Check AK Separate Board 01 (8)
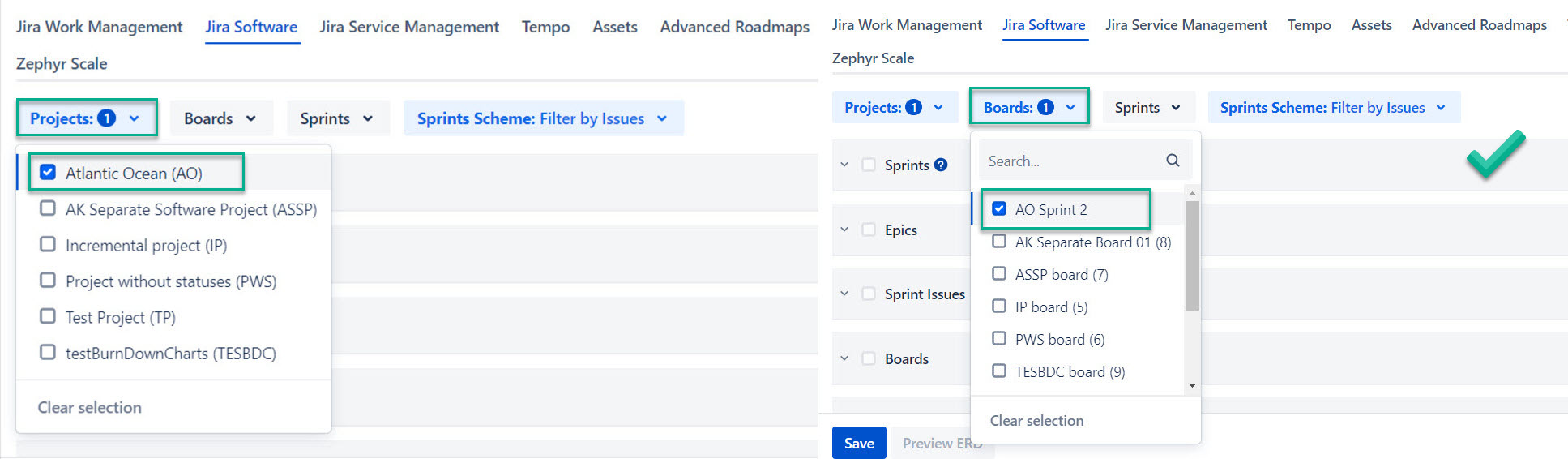Image resolution: width=1568 pixels, height=459 pixels. click(999, 241)
